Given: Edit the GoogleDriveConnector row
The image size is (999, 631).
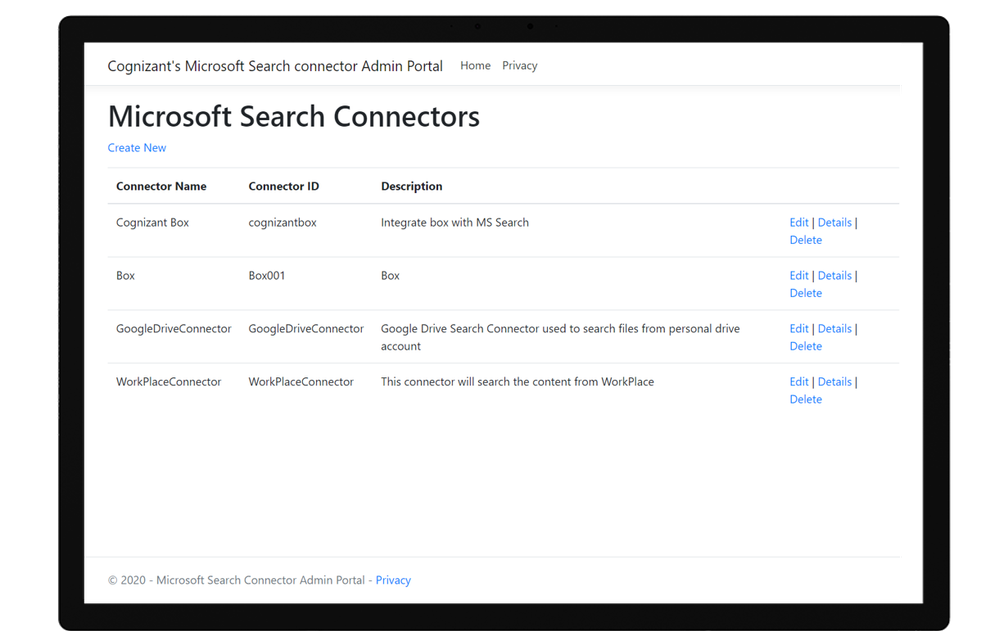Looking at the screenshot, I should click(x=798, y=328).
